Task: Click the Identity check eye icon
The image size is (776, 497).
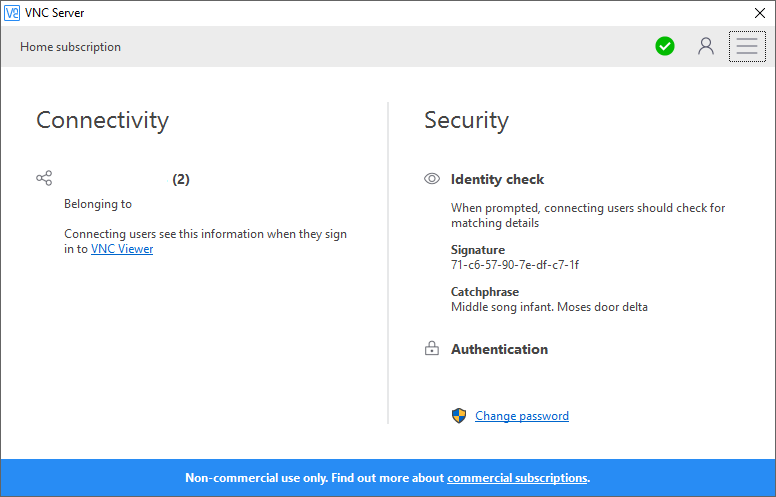Action: (x=432, y=179)
